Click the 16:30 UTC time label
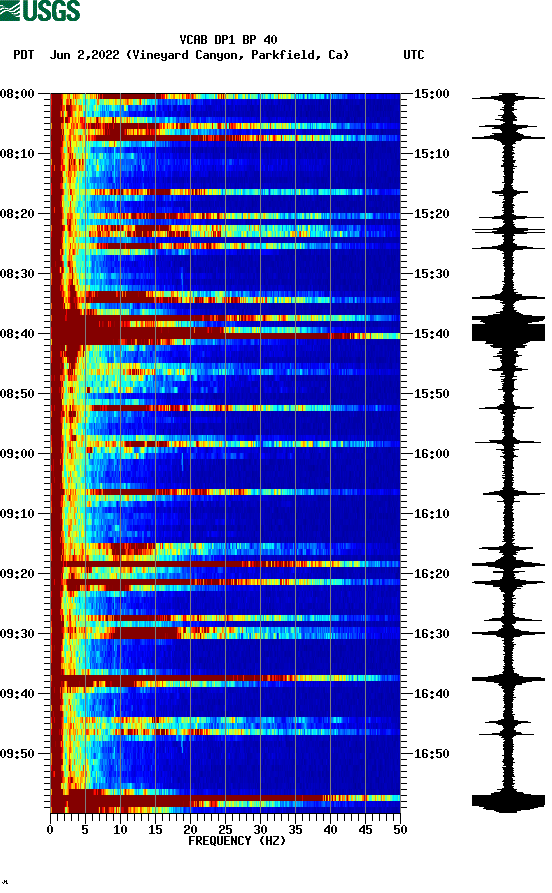 coord(431,634)
